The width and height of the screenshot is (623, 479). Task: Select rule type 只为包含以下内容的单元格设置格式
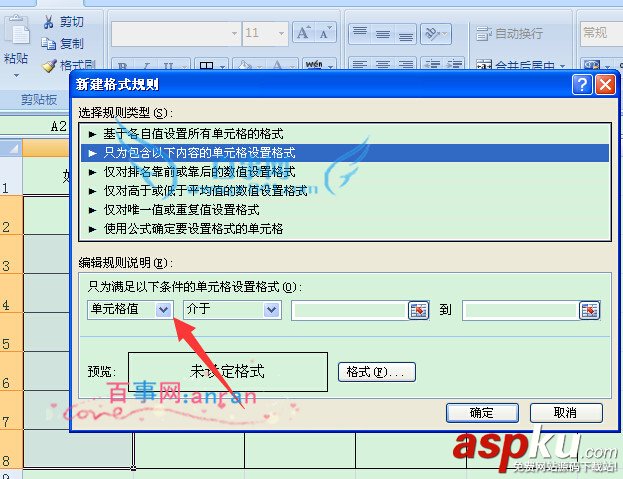(345, 153)
